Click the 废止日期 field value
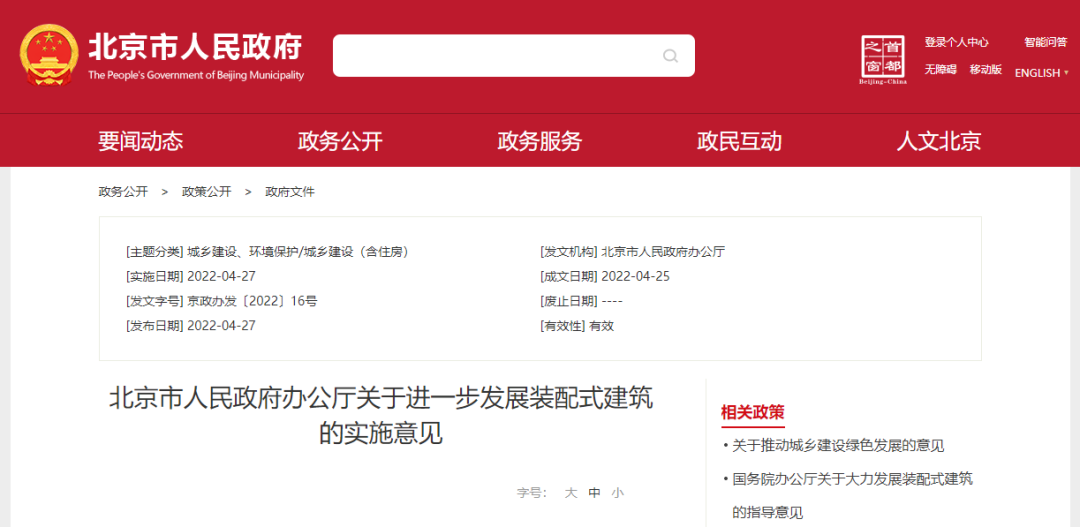Viewport: 1080px width, 527px height. point(612,301)
